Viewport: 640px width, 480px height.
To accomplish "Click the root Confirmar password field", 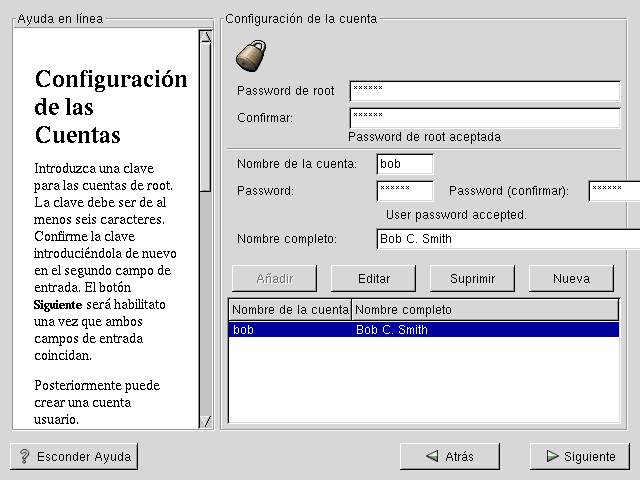I will point(485,118).
